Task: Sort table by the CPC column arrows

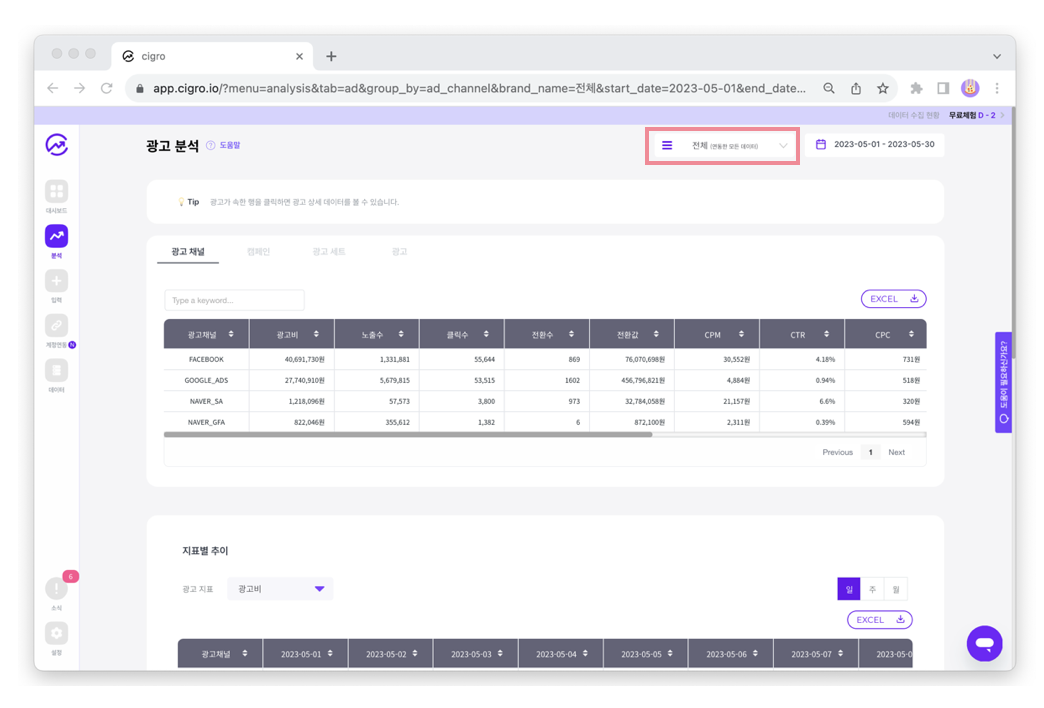Action: (911, 334)
